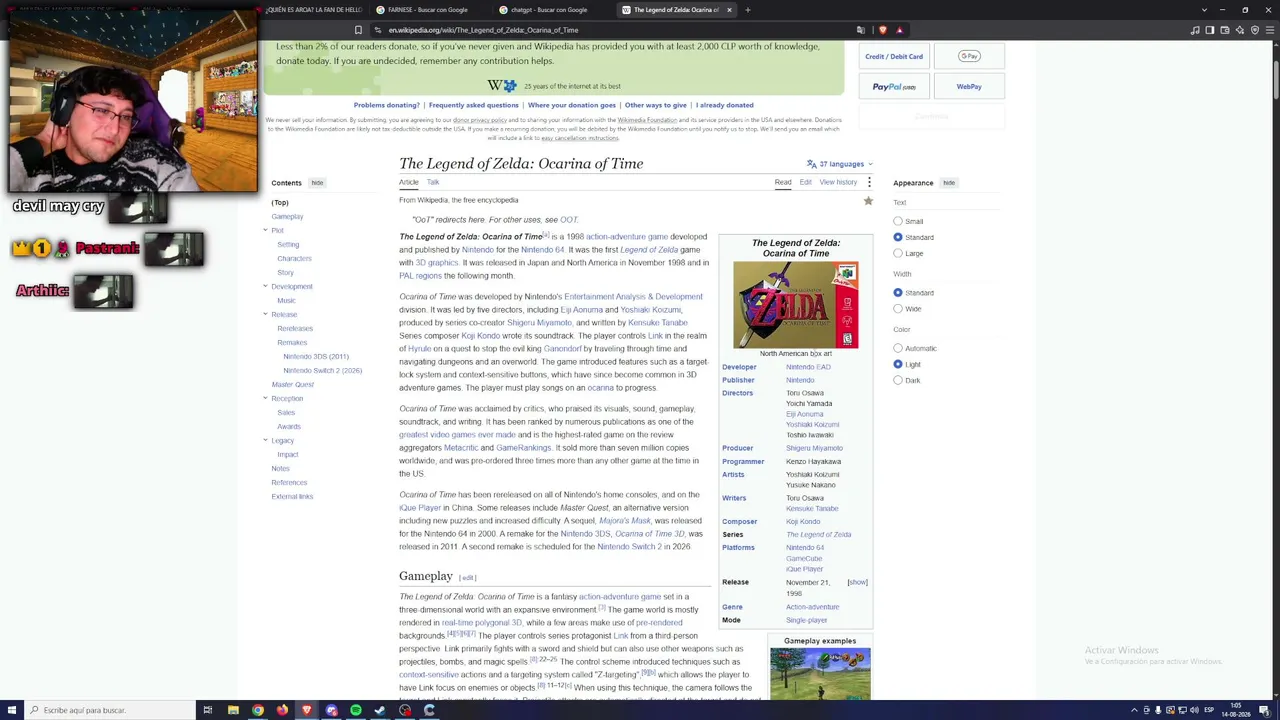Screen dimensions: 1280x720
Task: Open the browser hamburger menu
Action: (1270, 30)
